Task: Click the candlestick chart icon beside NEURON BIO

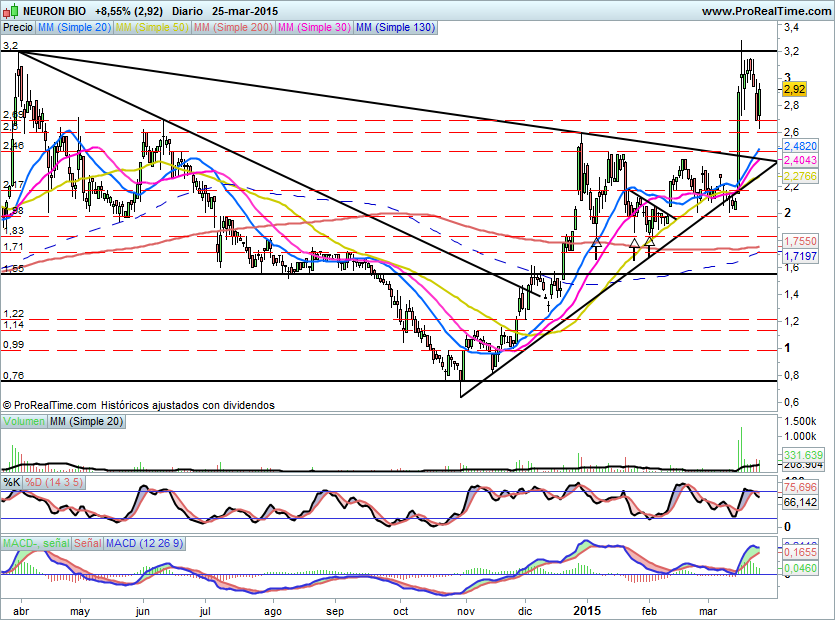Action: pyautogui.click(x=13, y=11)
